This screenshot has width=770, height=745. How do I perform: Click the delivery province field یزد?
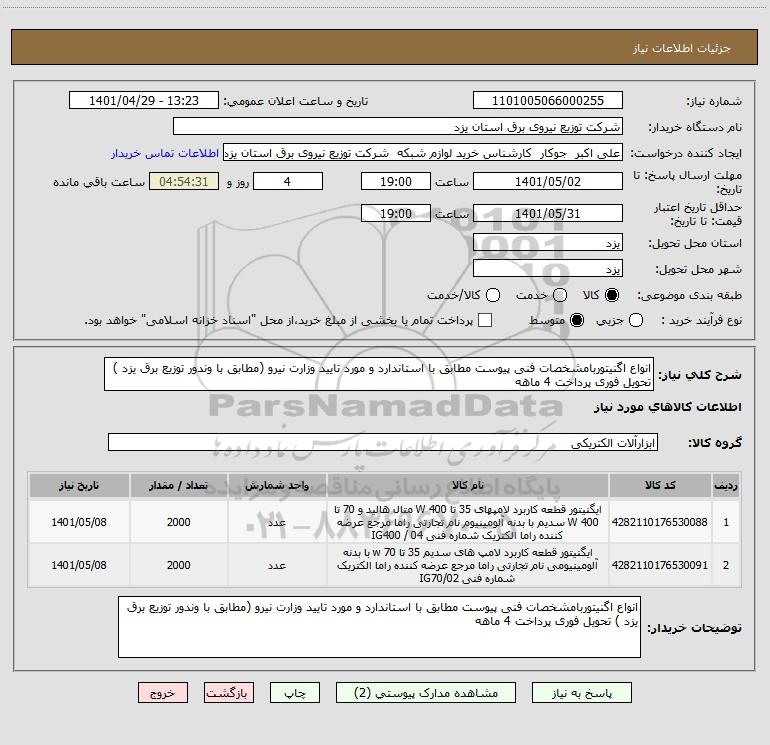pyautogui.click(x=548, y=243)
